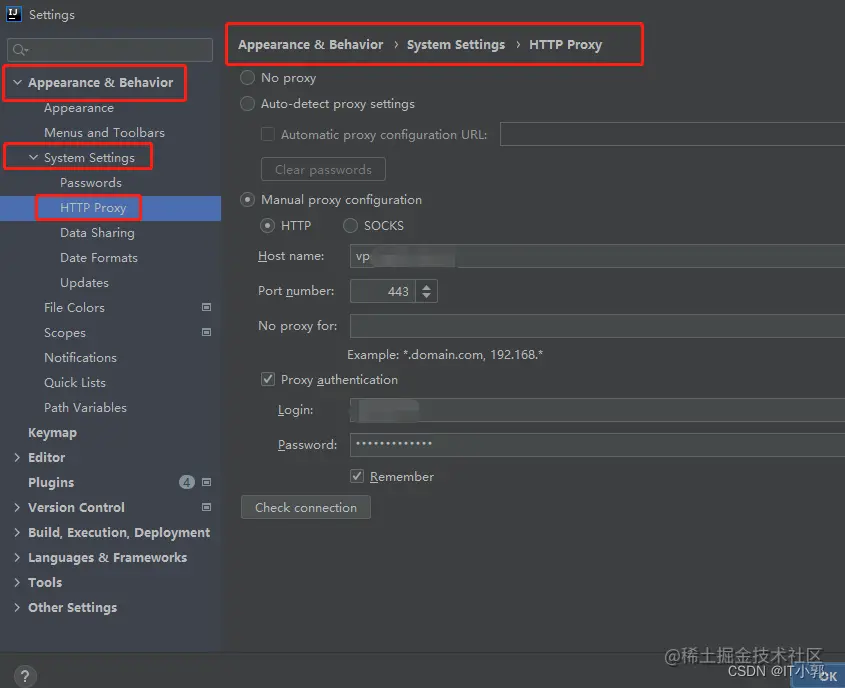Decrease the port number with down arrow

[x=426, y=296]
